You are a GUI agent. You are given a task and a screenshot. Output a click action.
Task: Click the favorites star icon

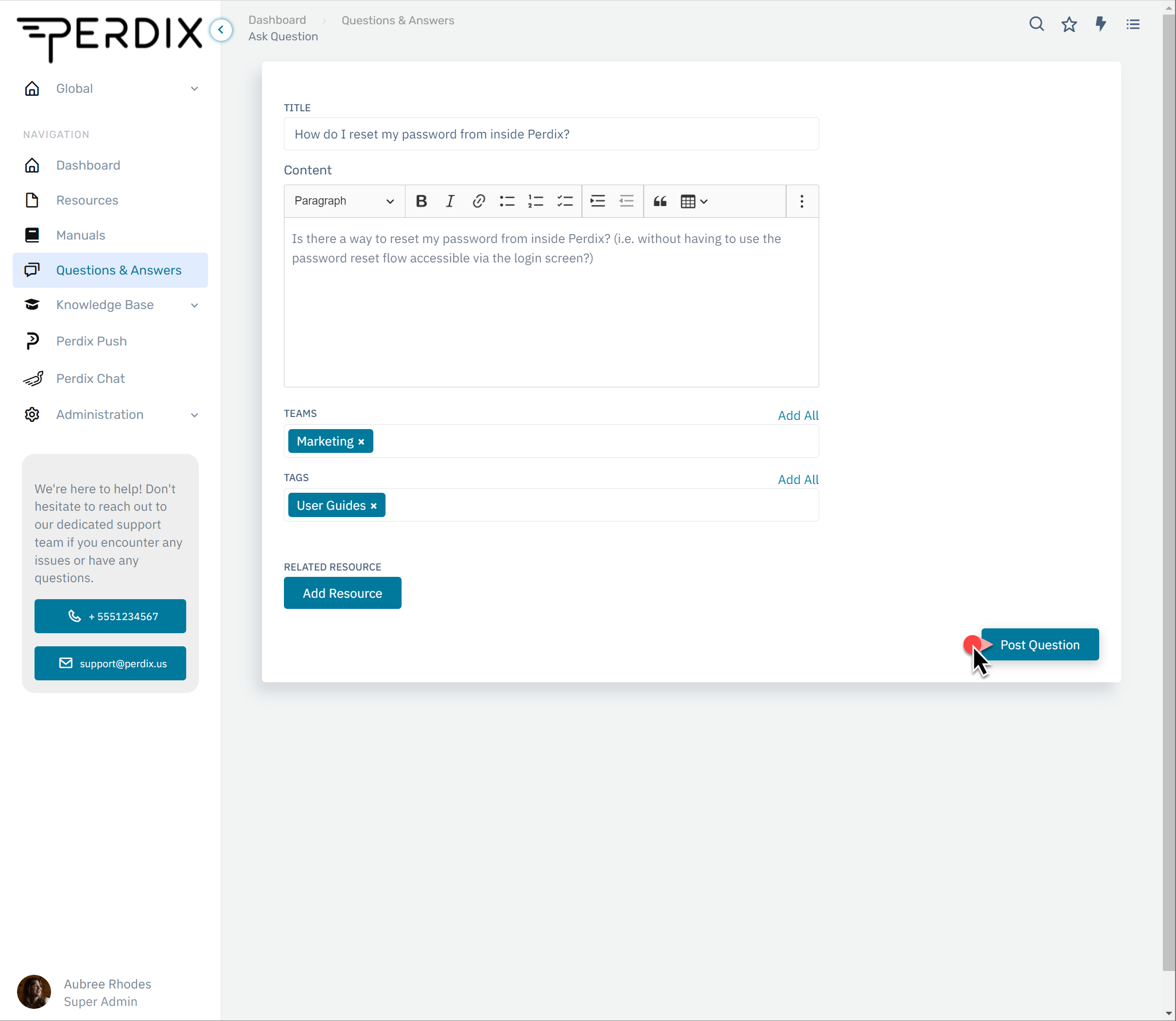(x=1069, y=24)
